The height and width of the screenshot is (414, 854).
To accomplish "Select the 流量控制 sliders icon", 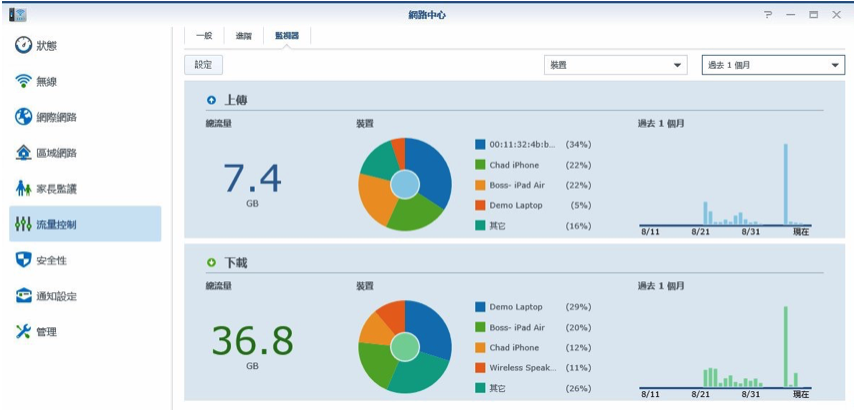I will pyautogui.click(x=23, y=224).
